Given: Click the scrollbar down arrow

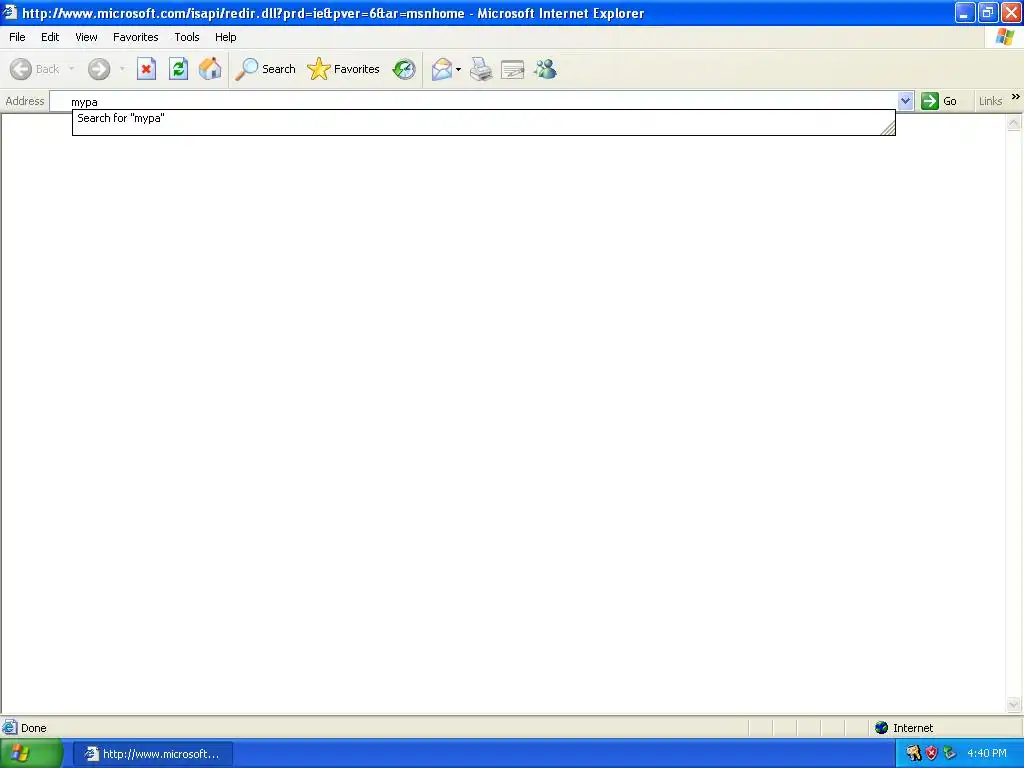Looking at the screenshot, I should pyautogui.click(x=1014, y=705).
